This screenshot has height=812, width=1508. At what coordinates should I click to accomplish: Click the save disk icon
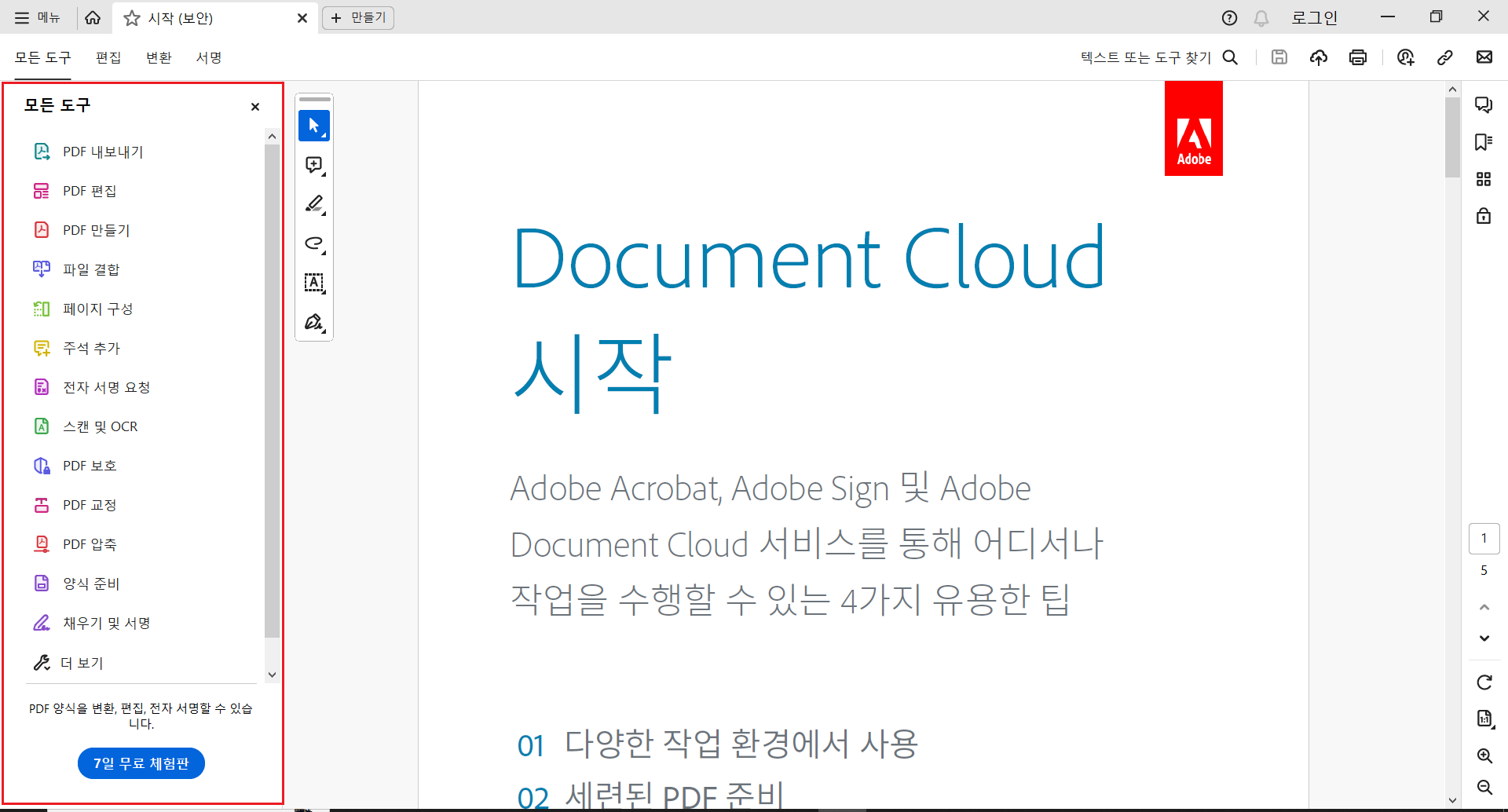point(1279,57)
